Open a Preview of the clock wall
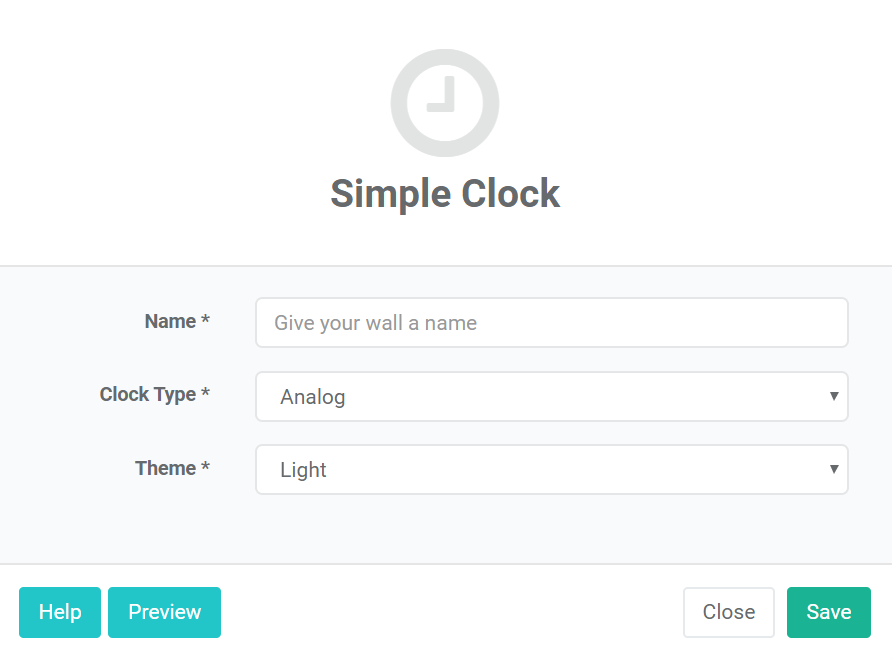Screen dimensions: 892x659 pyautogui.click(x=164, y=612)
